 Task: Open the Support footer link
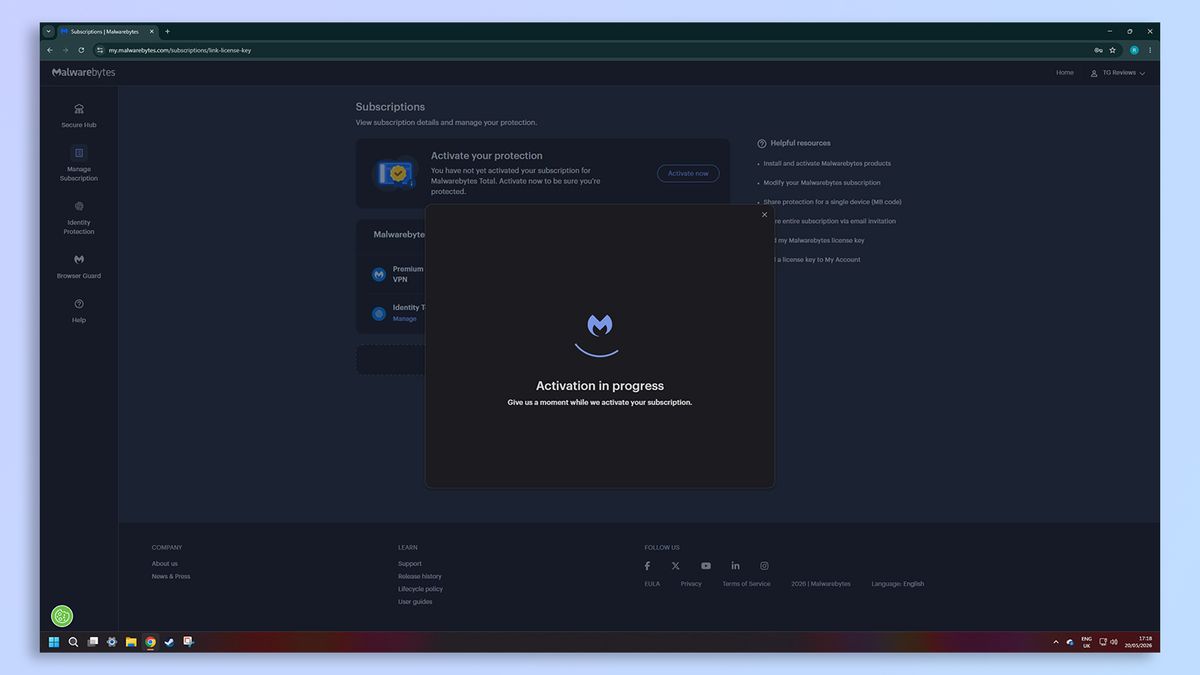410,564
